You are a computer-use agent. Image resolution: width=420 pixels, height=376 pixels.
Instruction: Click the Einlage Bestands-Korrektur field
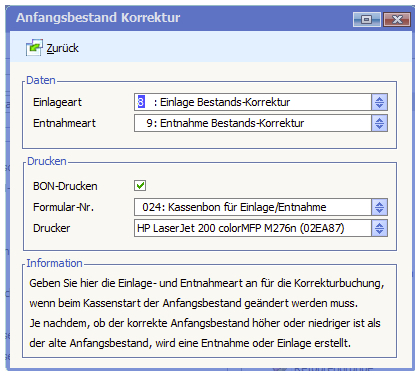click(253, 102)
